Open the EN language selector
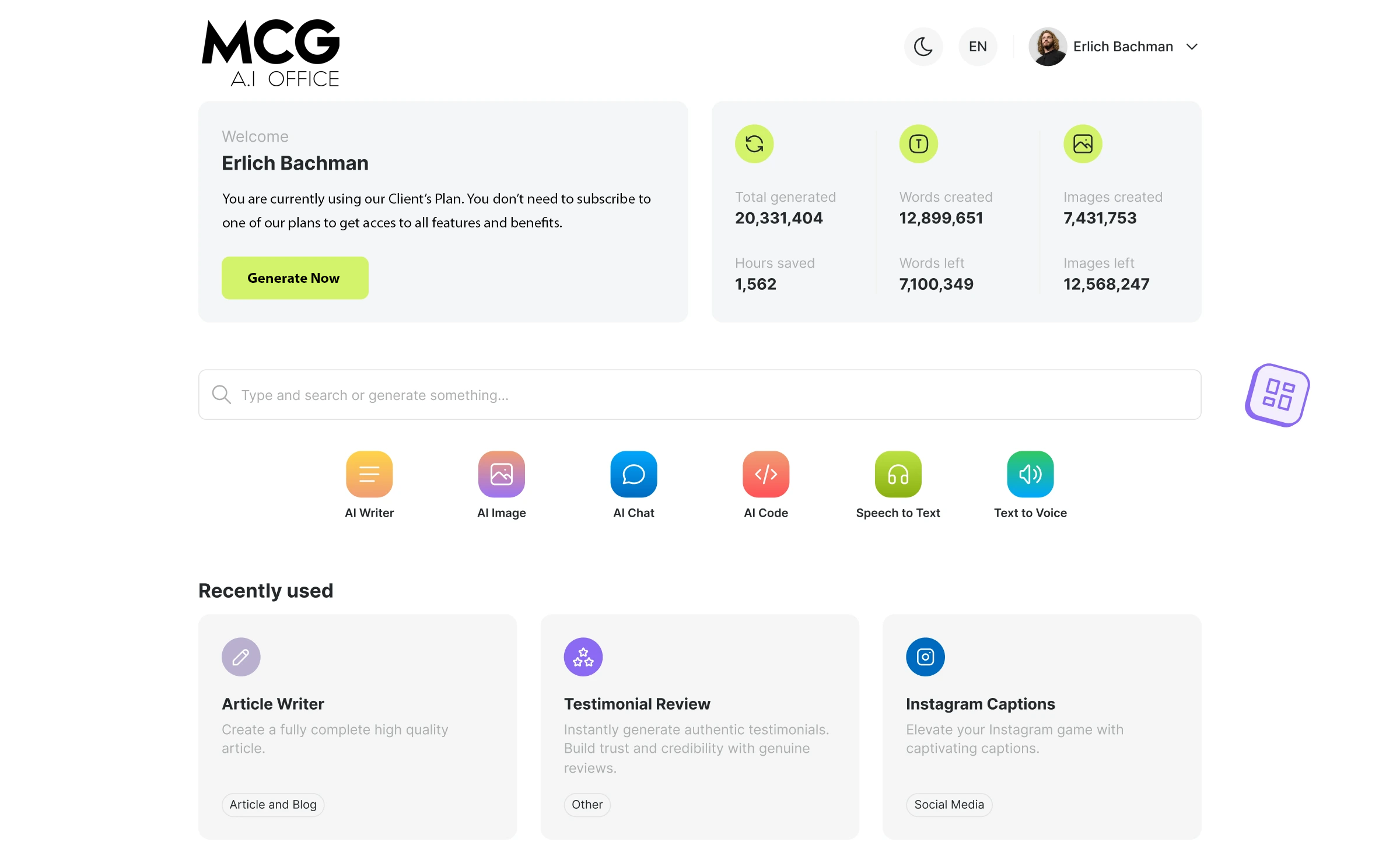Screen dimensions: 1400x863 (978, 46)
